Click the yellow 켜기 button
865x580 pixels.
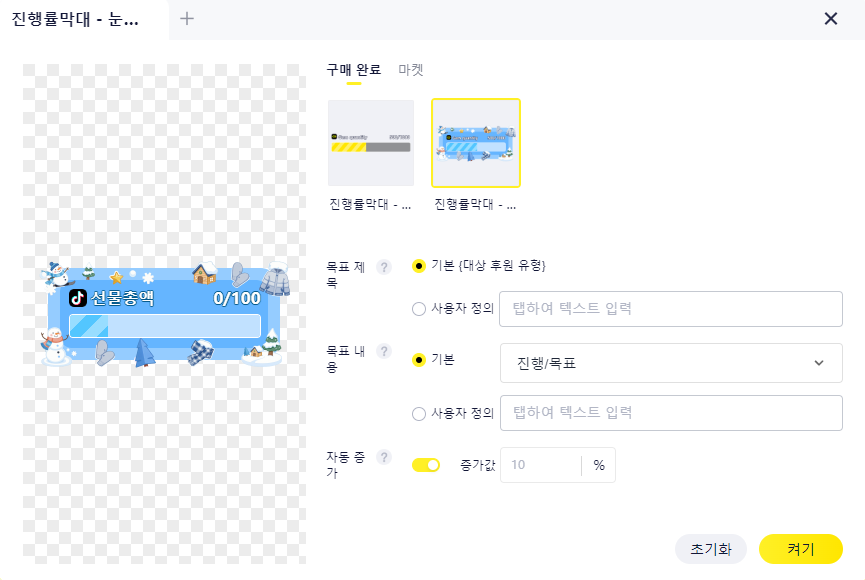[x=800, y=549]
